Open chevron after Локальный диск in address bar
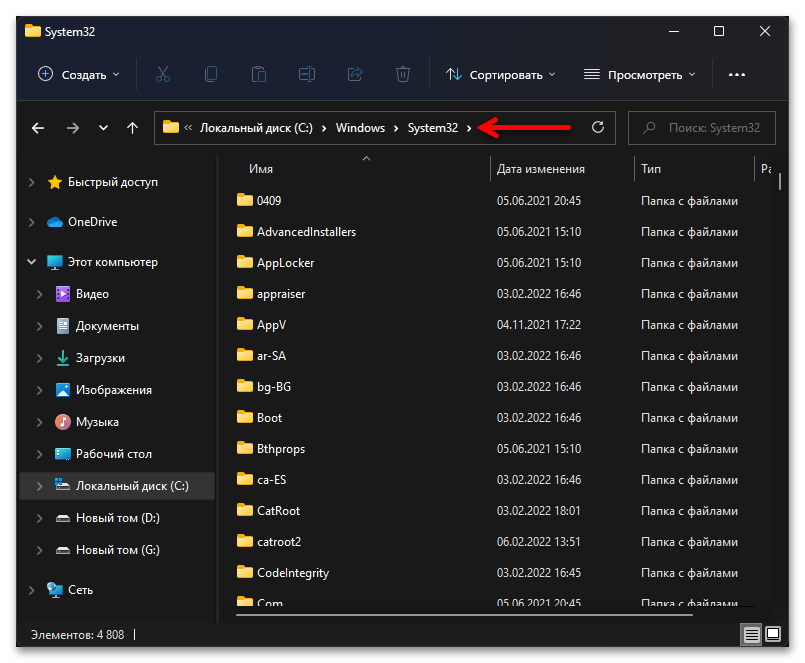805x663 pixels. pyautogui.click(x=324, y=128)
